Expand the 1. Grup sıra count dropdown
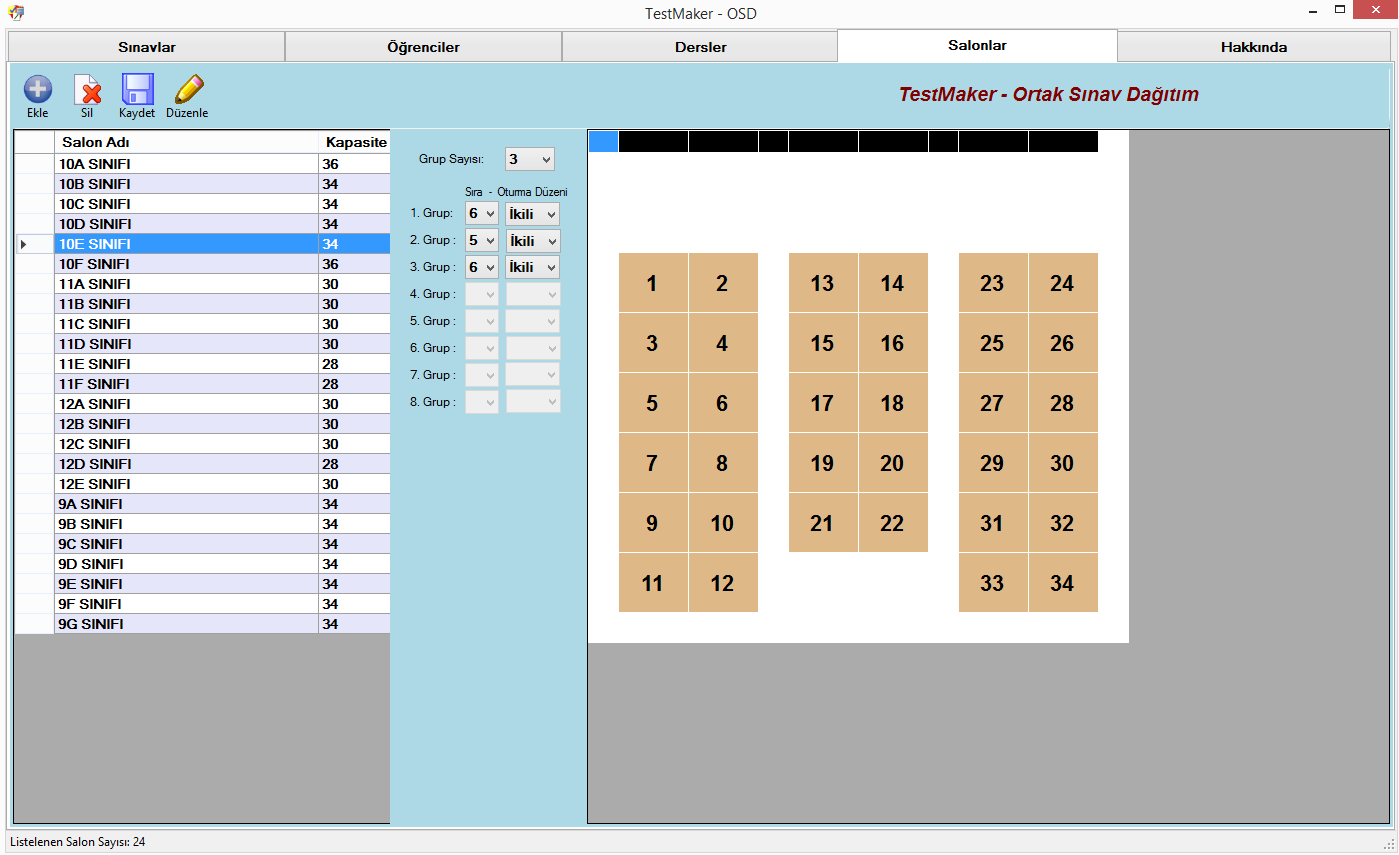The image size is (1399, 855). (x=481, y=214)
